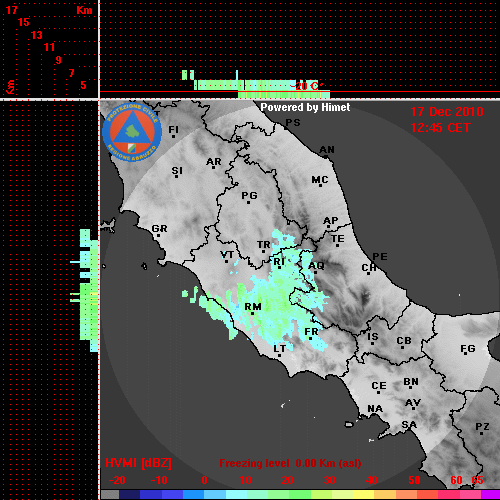This screenshot has width=500, height=500.
Task: Click the 11 km height axis label
Action: click(x=49, y=47)
